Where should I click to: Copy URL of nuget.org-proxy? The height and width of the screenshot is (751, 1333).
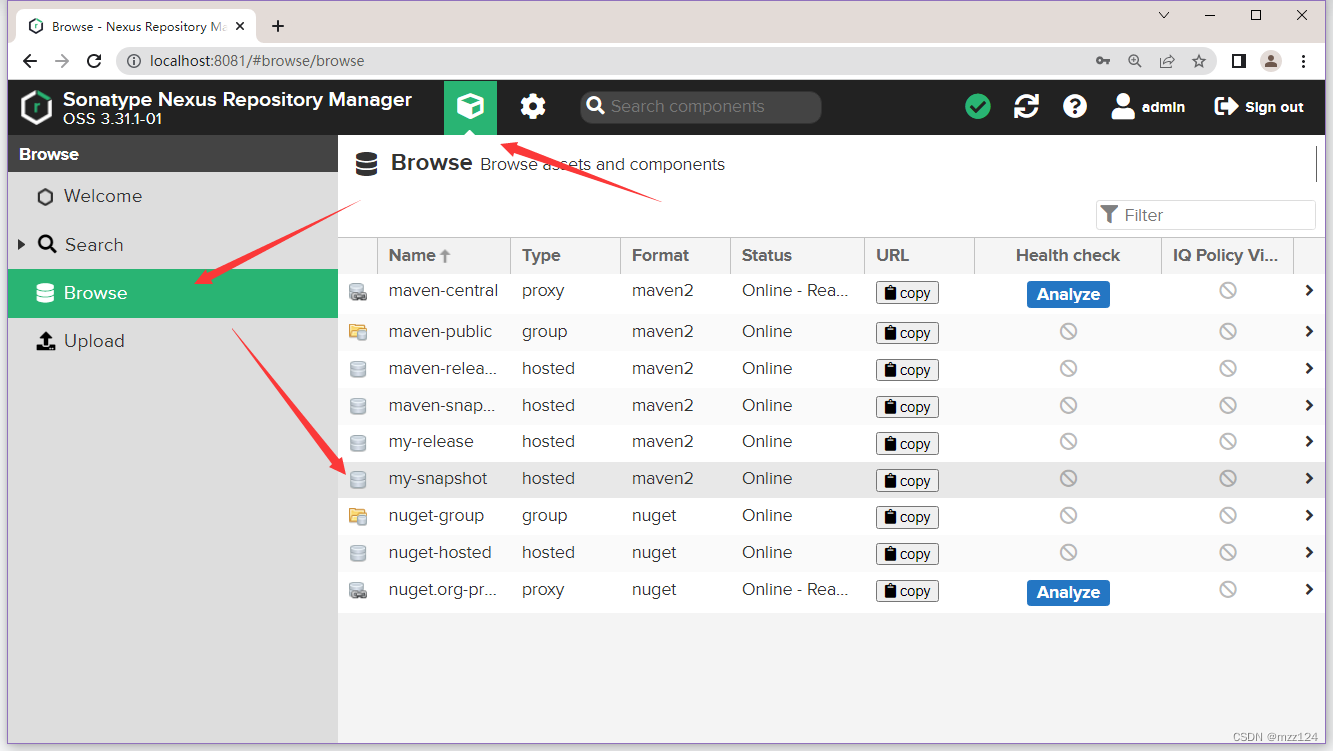pyautogui.click(x=907, y=591)
